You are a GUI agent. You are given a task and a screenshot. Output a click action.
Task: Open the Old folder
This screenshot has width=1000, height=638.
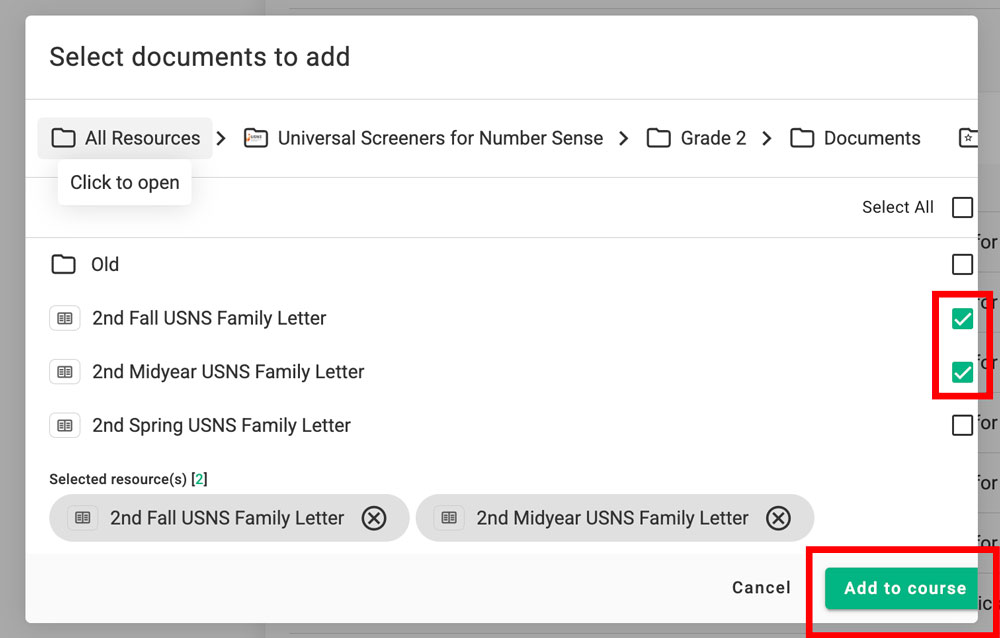pos(105,265)
